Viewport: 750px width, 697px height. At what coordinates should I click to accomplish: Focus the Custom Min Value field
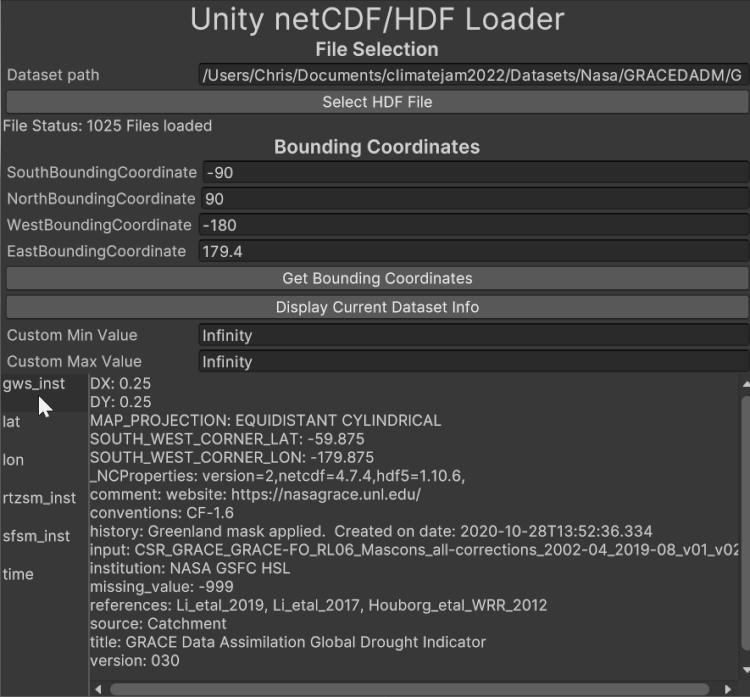point(474,335)
